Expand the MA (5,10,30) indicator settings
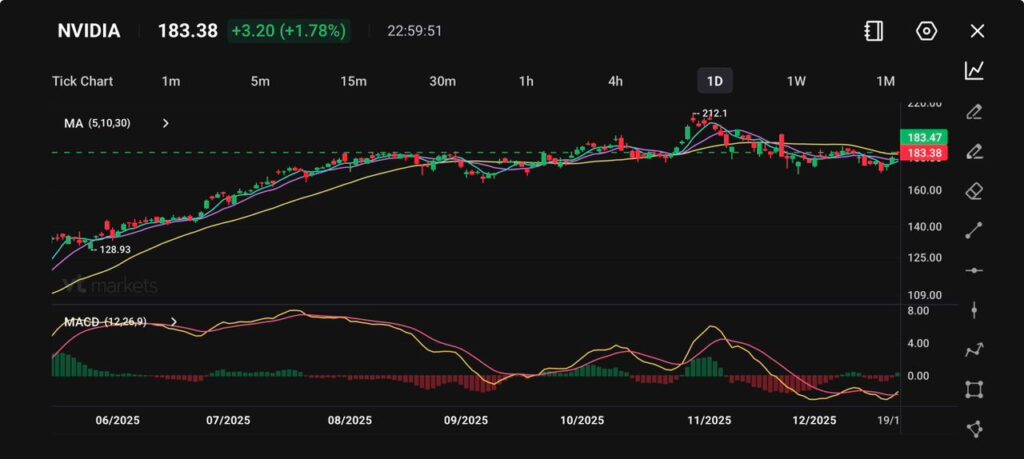 click(x=166, y=123)
